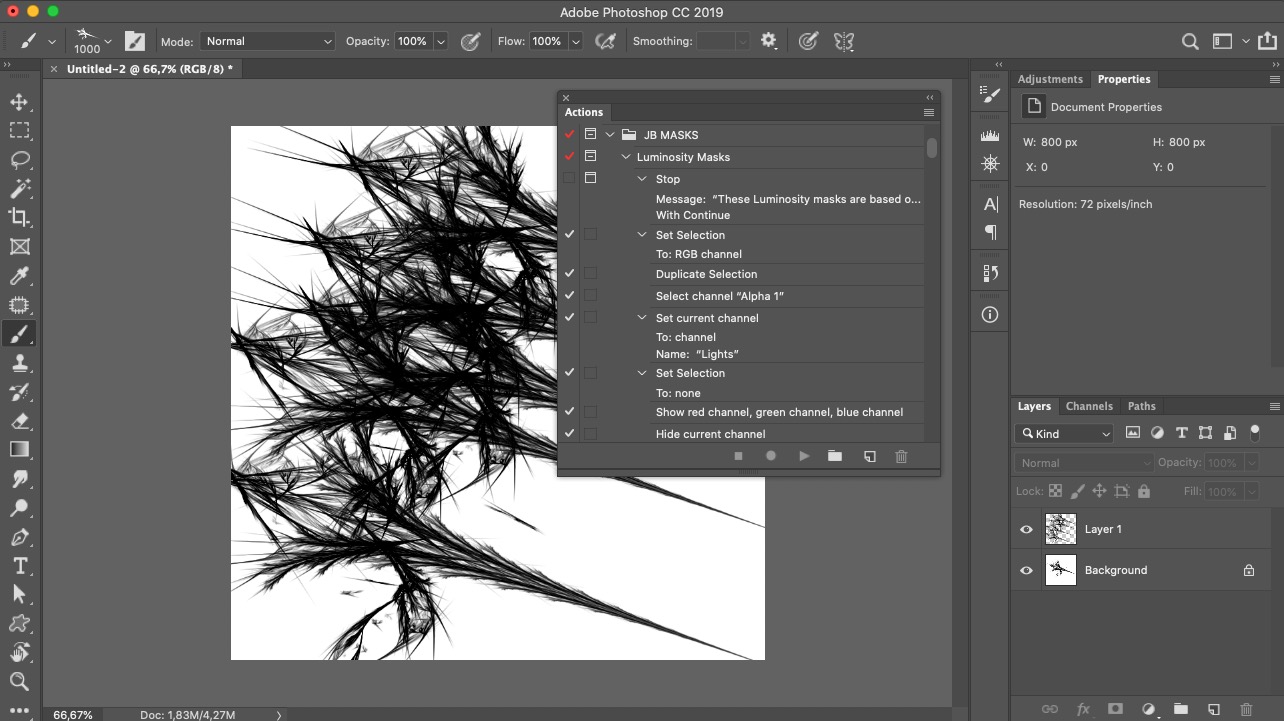Switch to the Channels tab

pos(1089,406)
